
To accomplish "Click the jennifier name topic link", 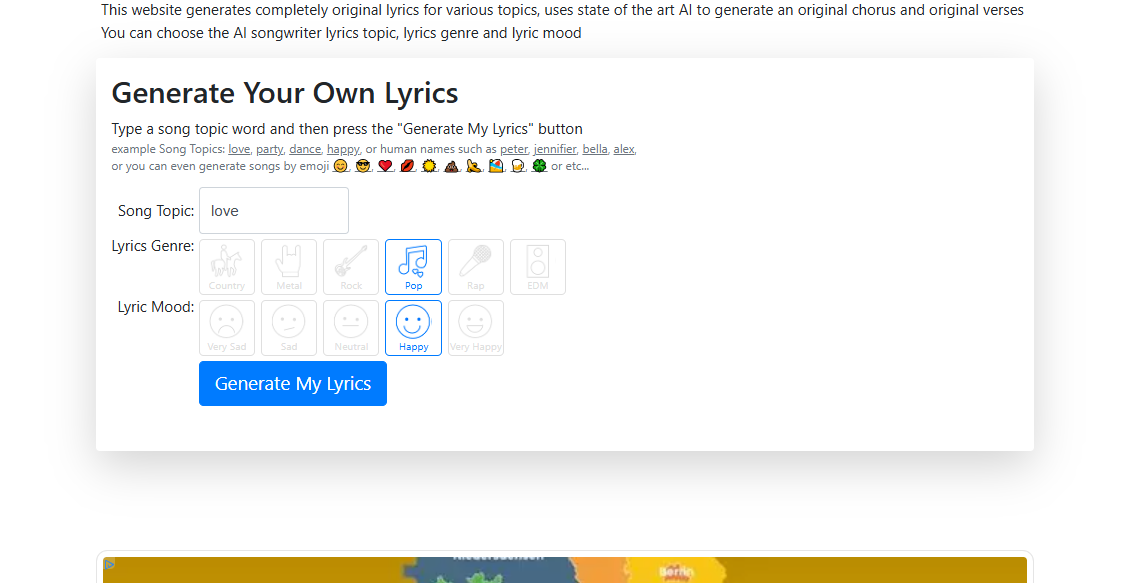I will point(555,148).
